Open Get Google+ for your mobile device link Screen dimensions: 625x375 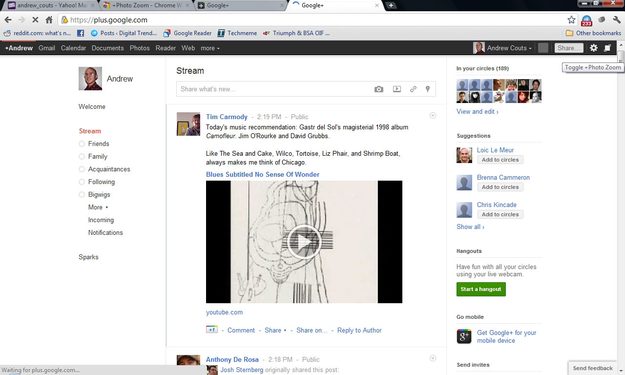506,336
